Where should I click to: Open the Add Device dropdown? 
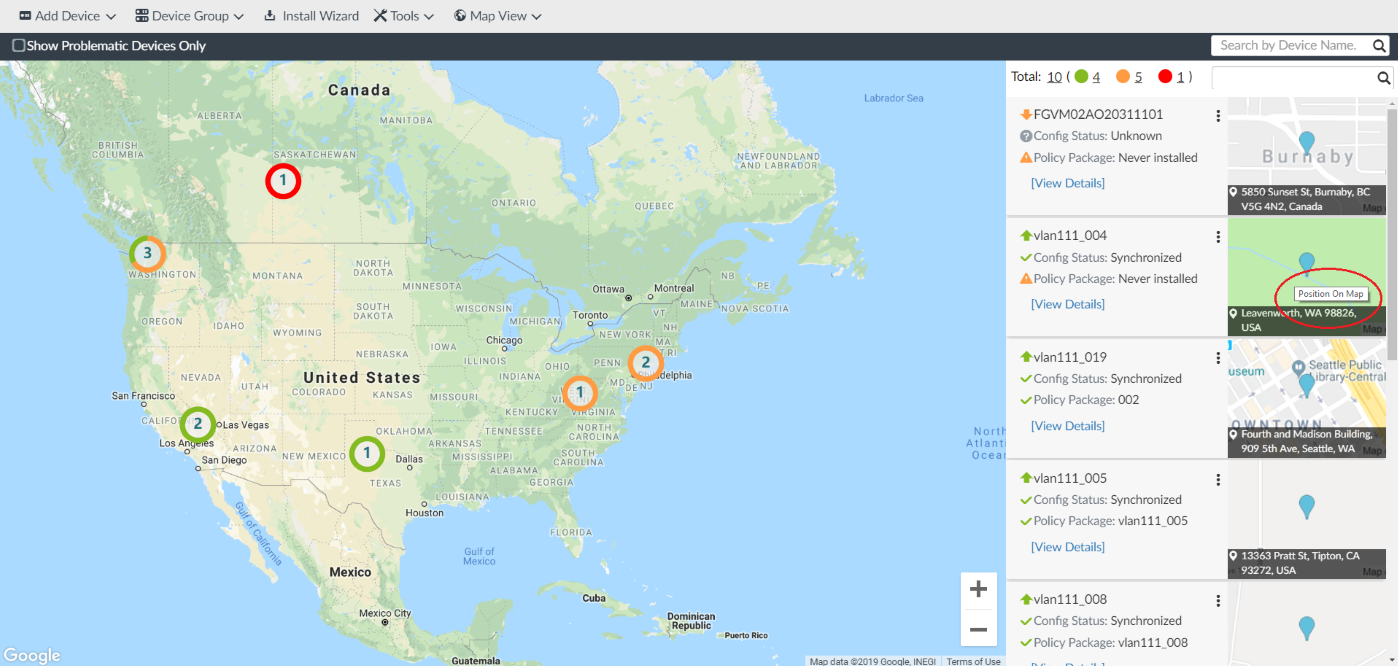coord(109,15)
